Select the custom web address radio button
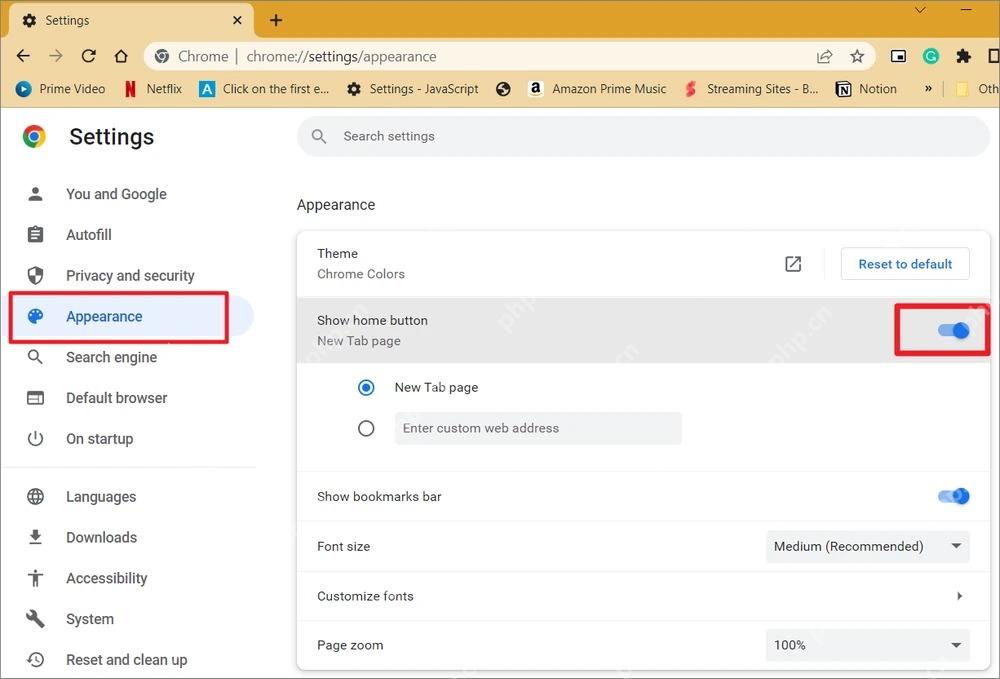 [x=366, y=428]
